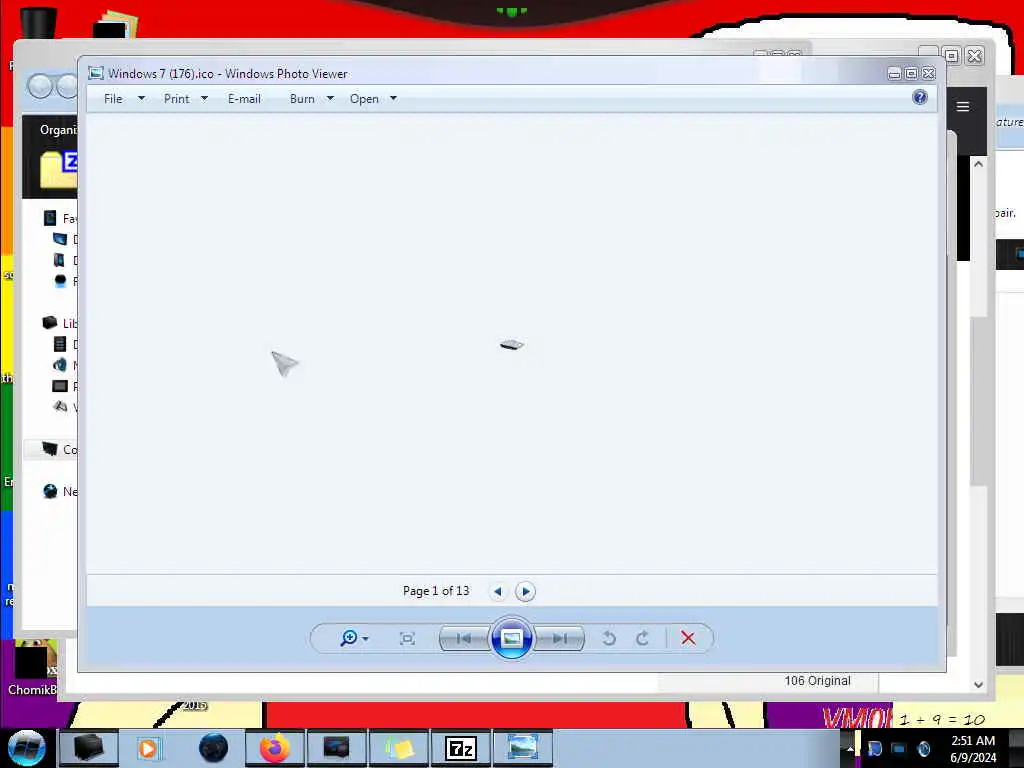Click the dark monitor taskbar icon
The height and width of the screenshot is (768, 1024).
pyautogui.click(x=336, y=748)
